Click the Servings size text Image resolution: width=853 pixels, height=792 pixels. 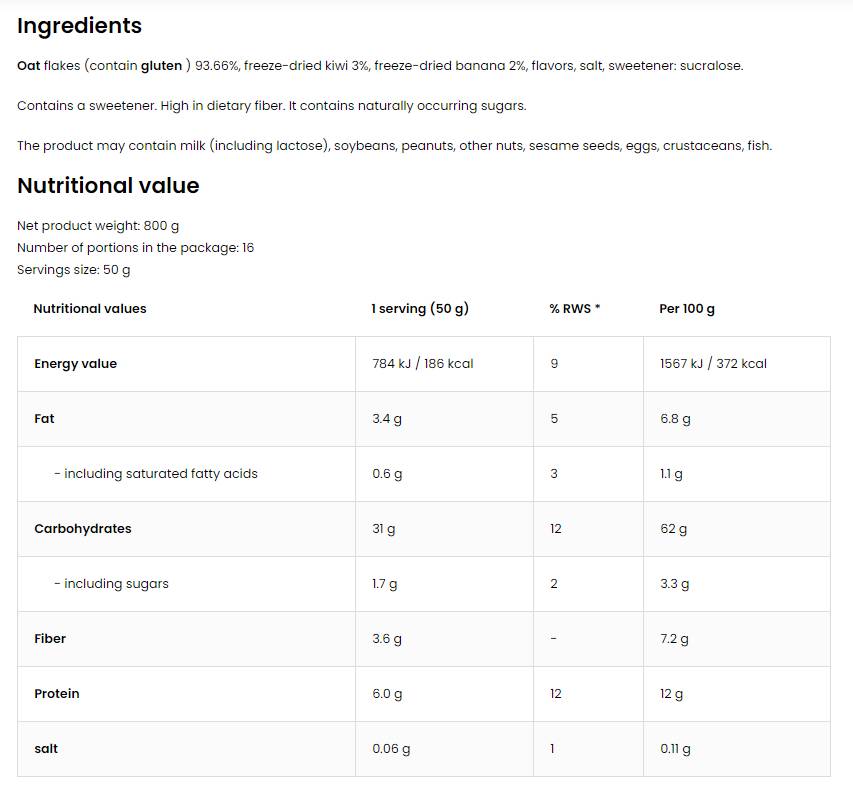(x=73, y=270)
